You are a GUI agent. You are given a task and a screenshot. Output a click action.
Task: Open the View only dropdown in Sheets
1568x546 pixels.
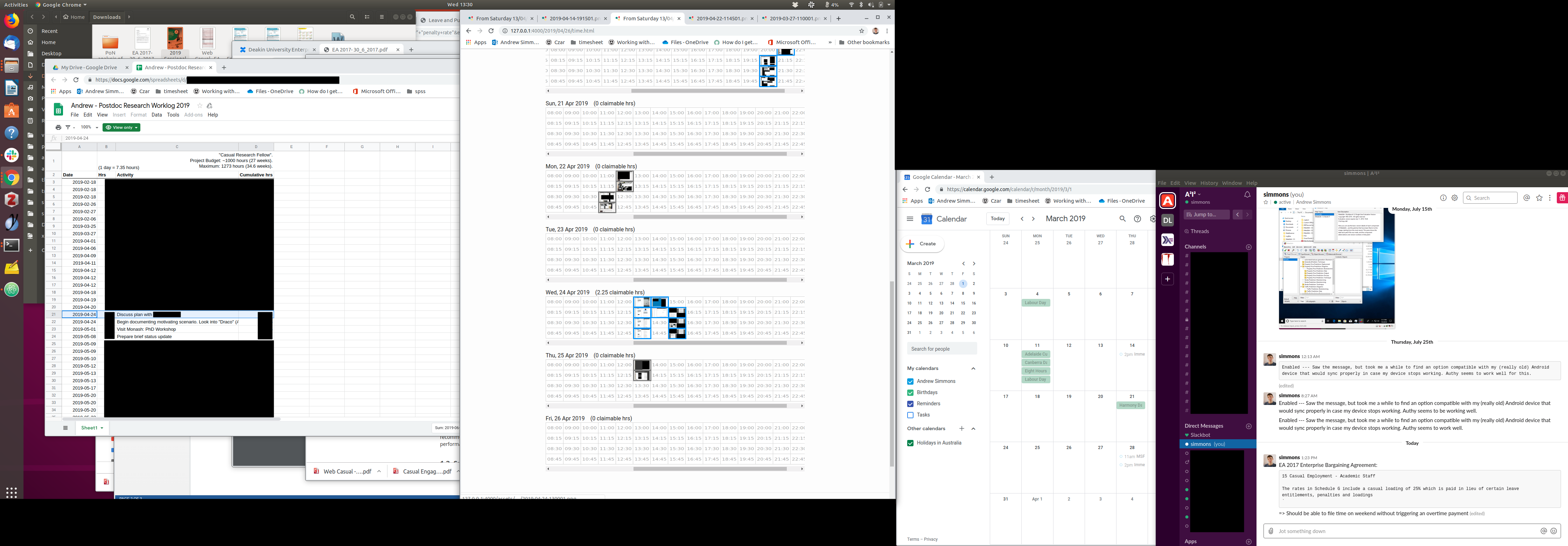[x=122, y=127]
